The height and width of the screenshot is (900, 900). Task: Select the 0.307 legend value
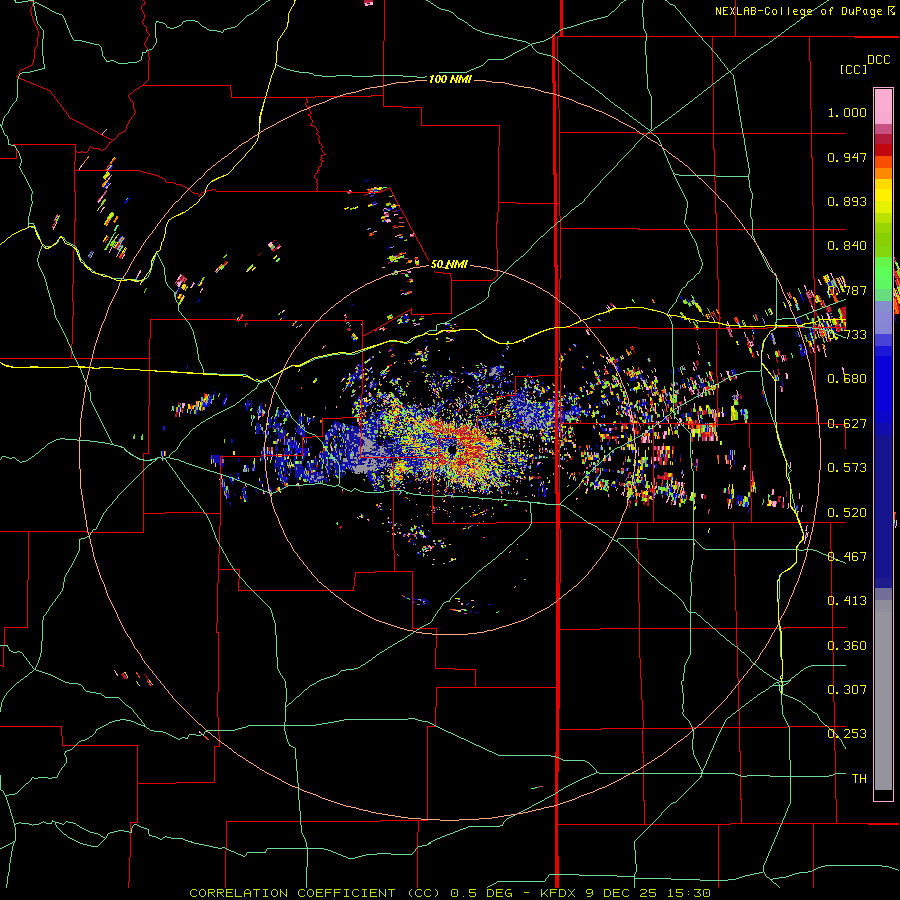tap(847, 689)
